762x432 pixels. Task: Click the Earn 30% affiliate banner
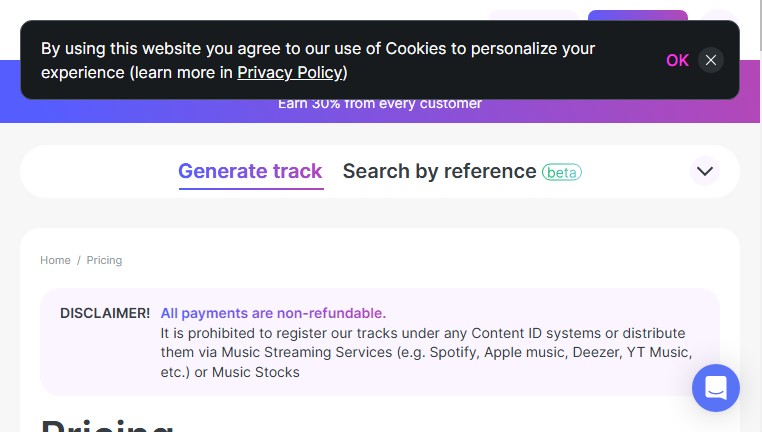click(x=380, y=104)
